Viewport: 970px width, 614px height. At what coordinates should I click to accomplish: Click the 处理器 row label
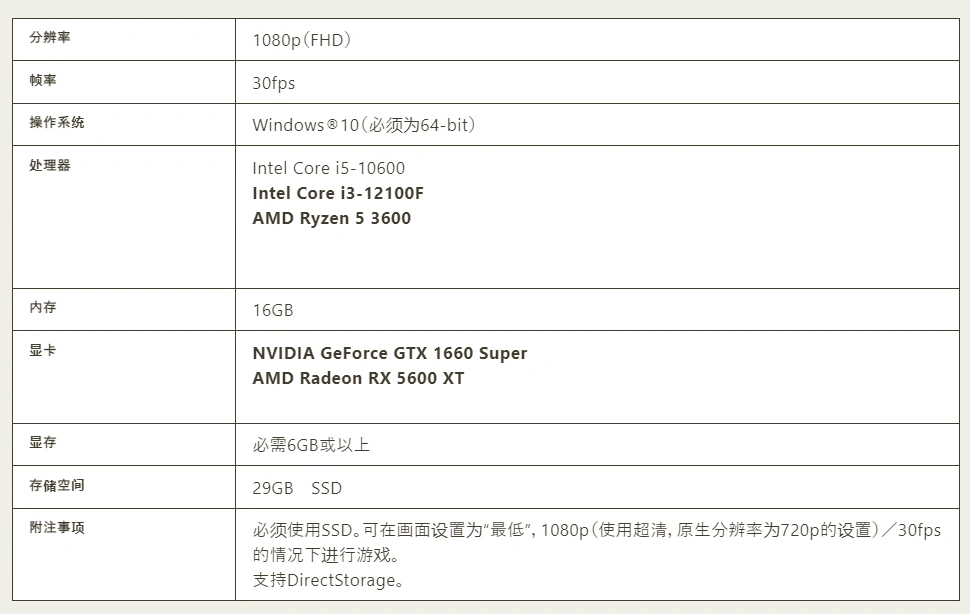pos(50,166)
